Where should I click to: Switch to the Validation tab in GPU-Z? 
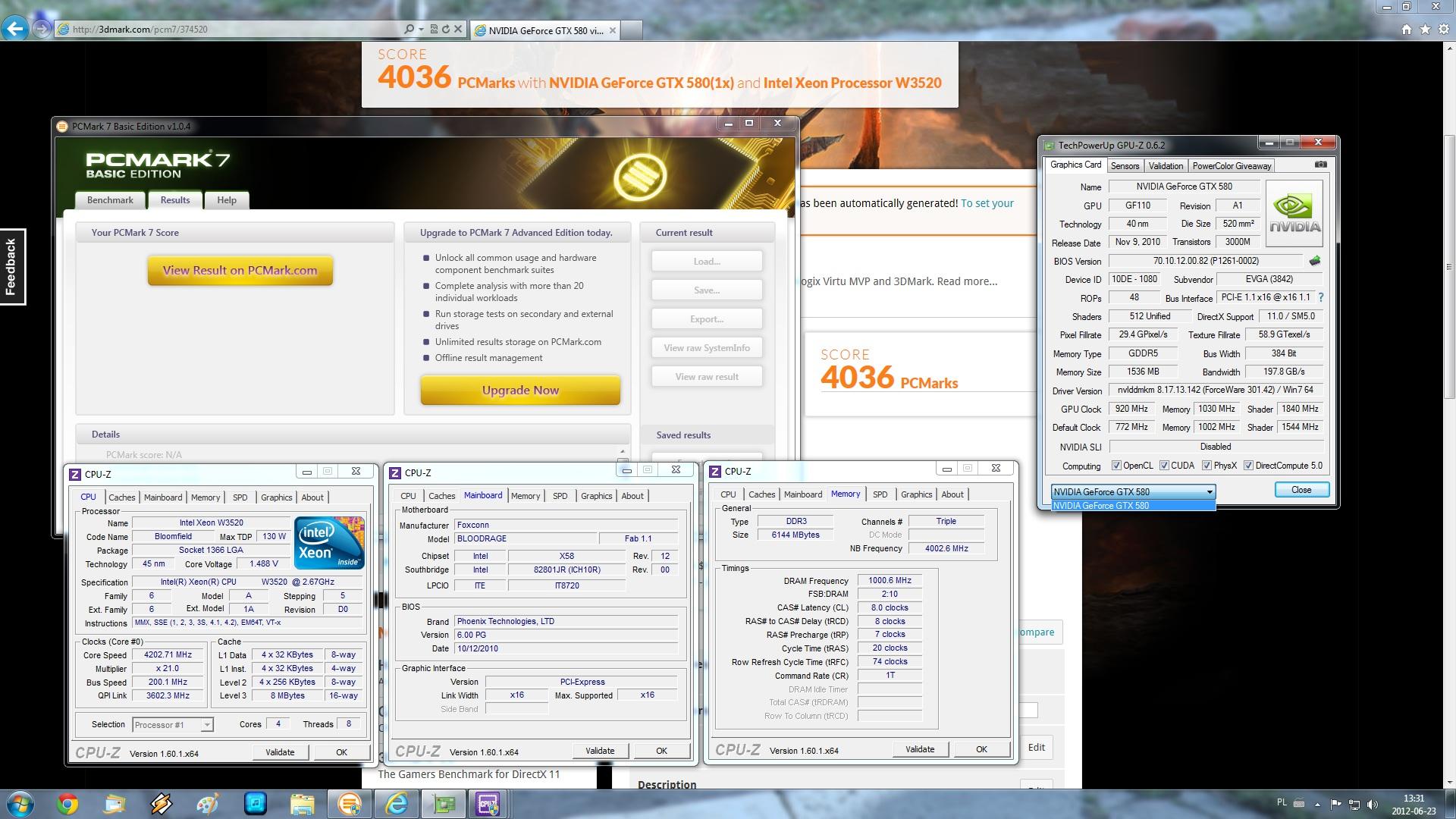pos(1166,166)
